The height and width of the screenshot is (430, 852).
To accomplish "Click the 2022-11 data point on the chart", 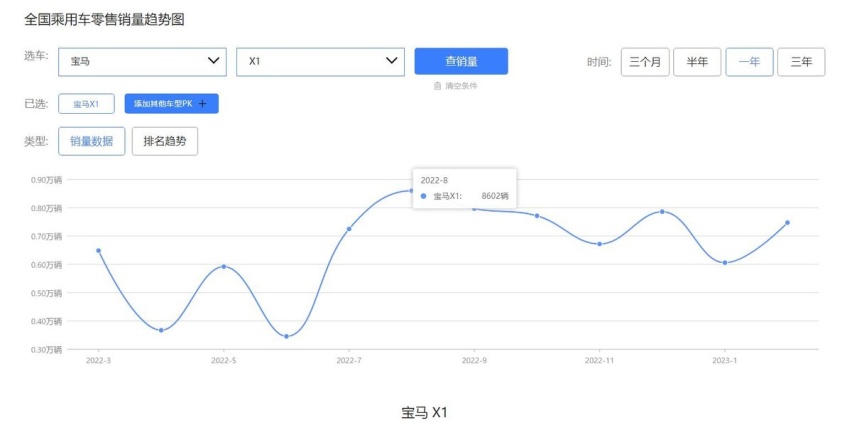I will [x=599, y=244].
